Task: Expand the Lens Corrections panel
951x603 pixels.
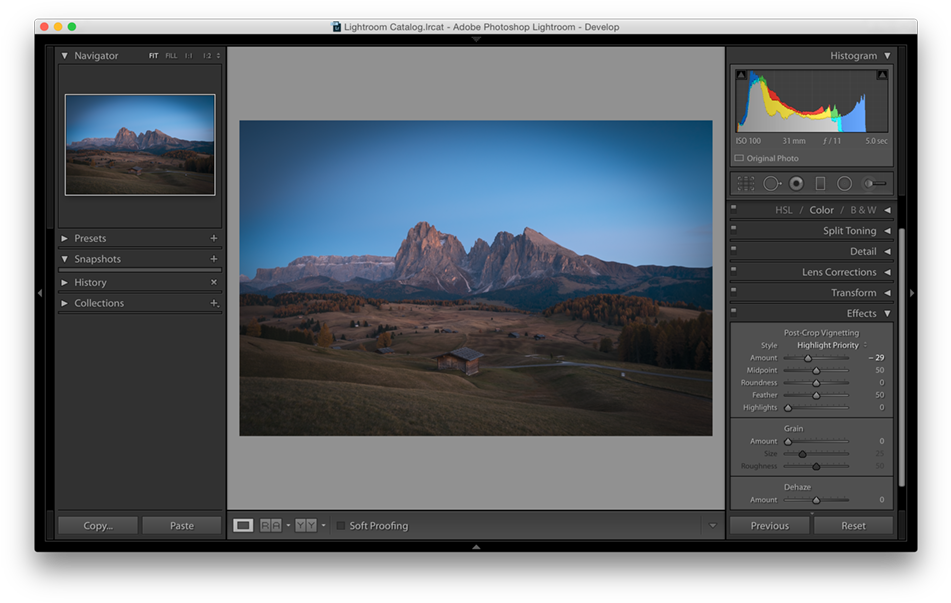Action: 887,272
